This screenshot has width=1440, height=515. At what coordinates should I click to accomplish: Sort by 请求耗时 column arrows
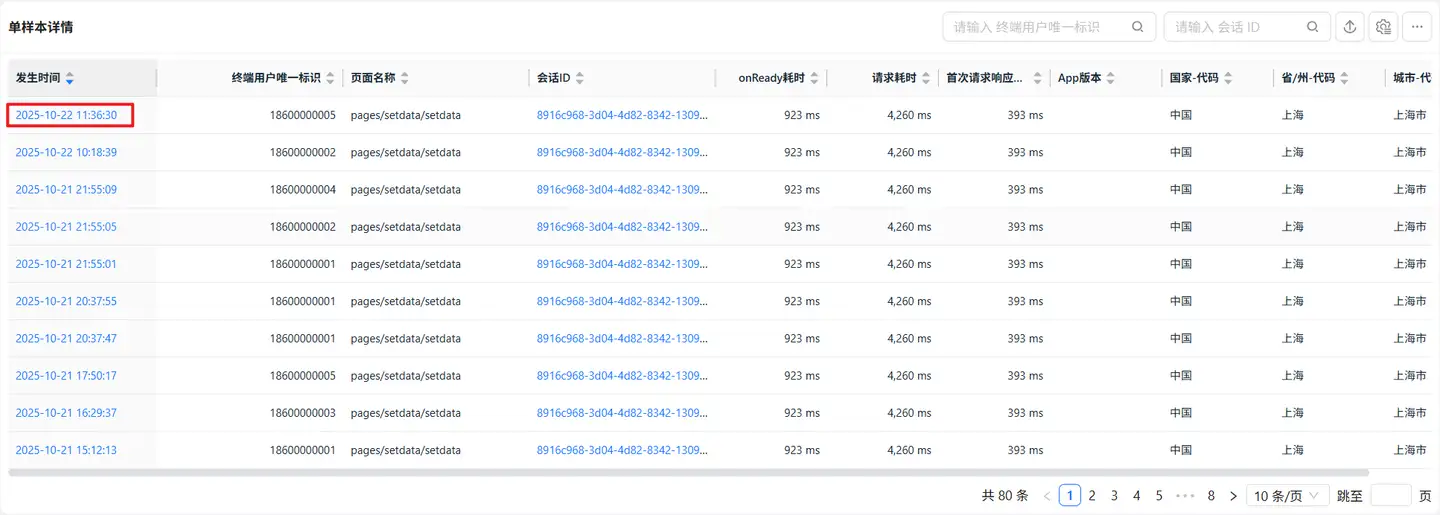tap(927, 78)
